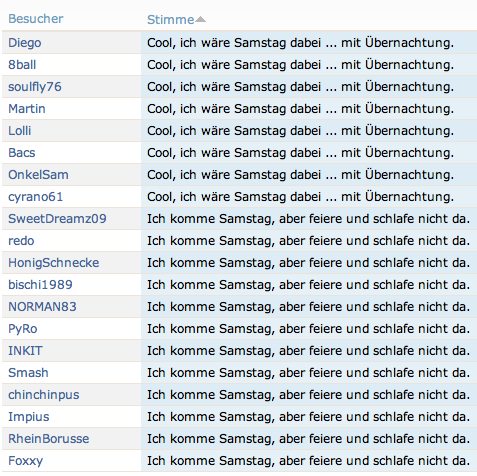The width and height of the screenshot is (477, 476).
Task: Select user soulfly76
Action: point(35,87)
